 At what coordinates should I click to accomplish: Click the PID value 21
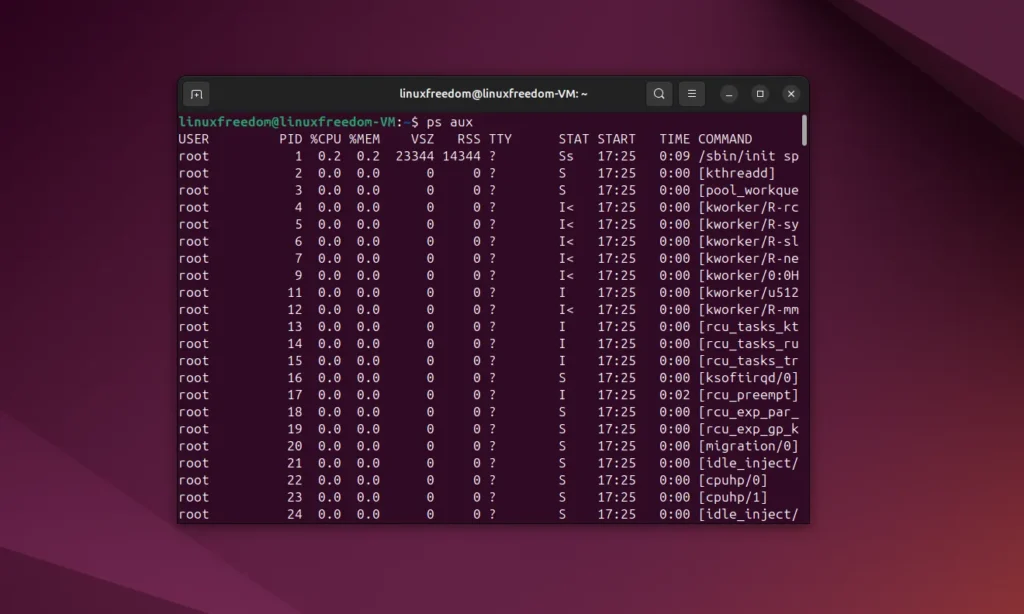pos(295,463)
